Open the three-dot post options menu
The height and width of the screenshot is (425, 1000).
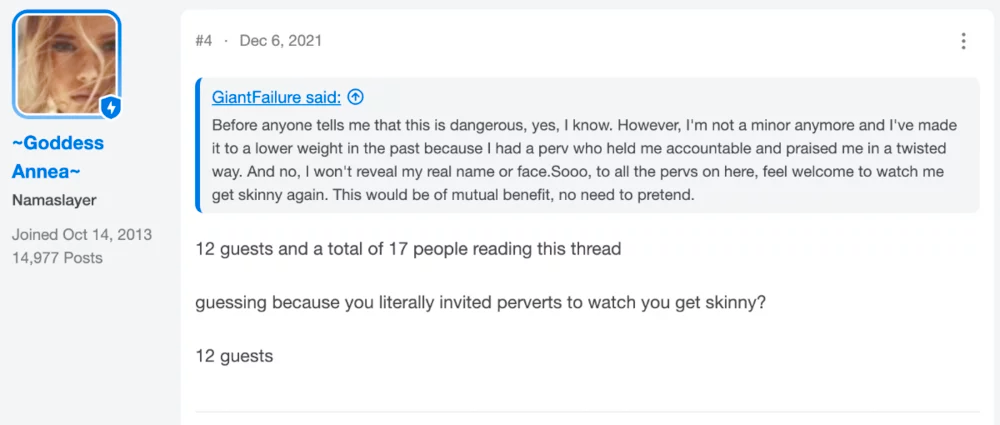click(963, 41)
